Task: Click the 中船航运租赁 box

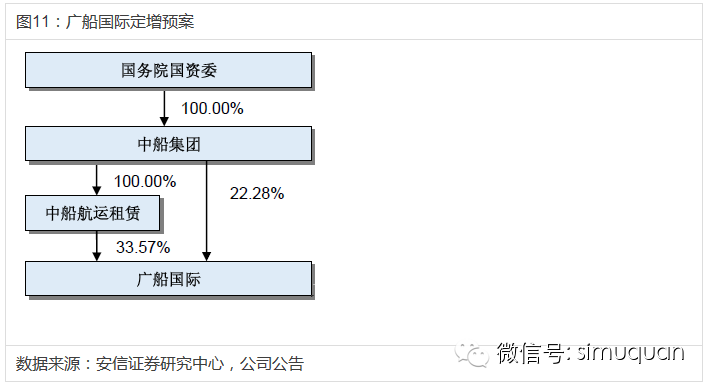Action: [93, 213]
